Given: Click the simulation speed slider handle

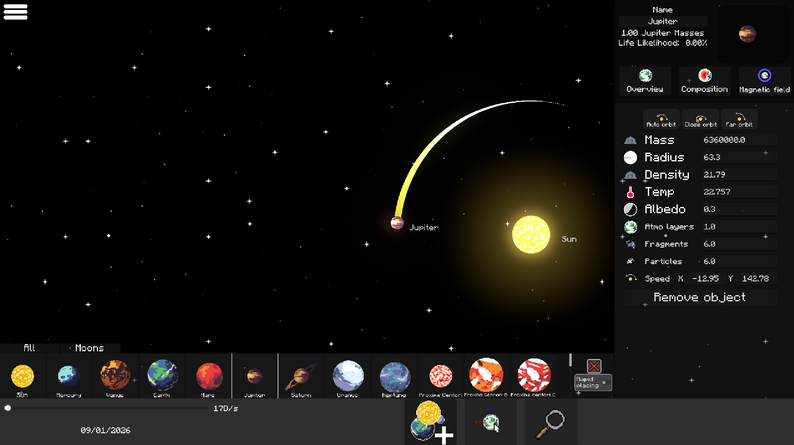Looking at the screenshot, I should click(x=8, y=408).
